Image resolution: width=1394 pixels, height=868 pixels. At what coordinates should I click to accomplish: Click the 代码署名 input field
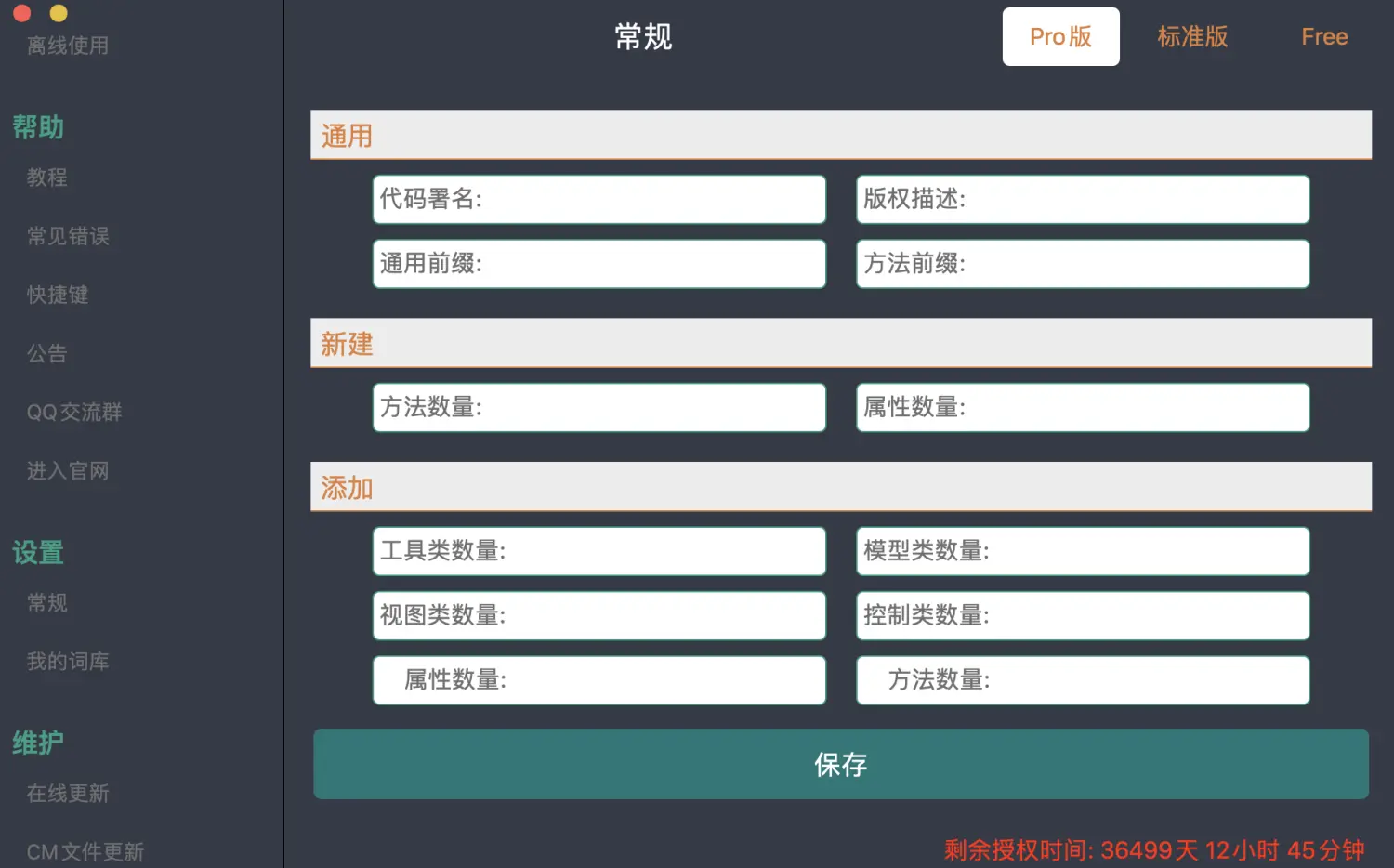[651, 200]
